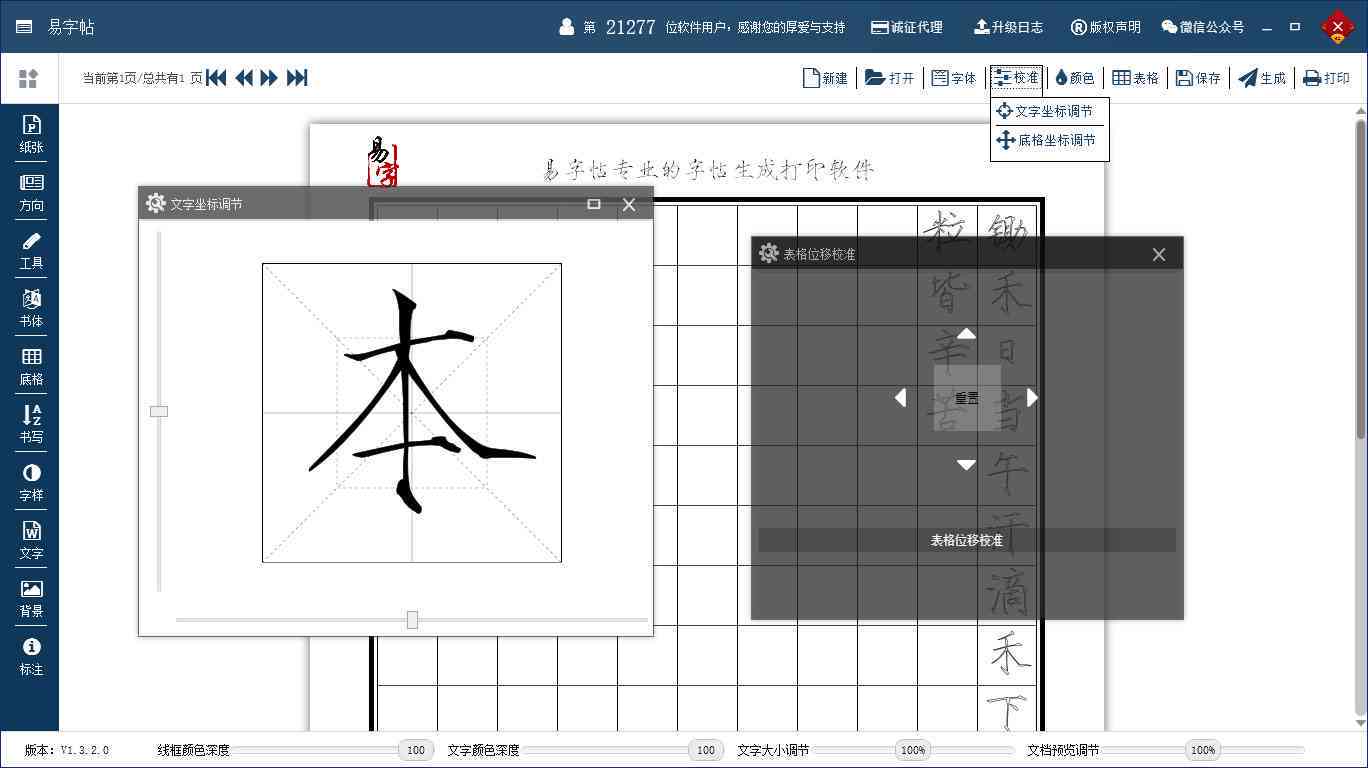Viewport: 1368px width, 768px height.
Task: Click the 易字 logo on the page
Action: pyautogui.click(x=382, y=162)
